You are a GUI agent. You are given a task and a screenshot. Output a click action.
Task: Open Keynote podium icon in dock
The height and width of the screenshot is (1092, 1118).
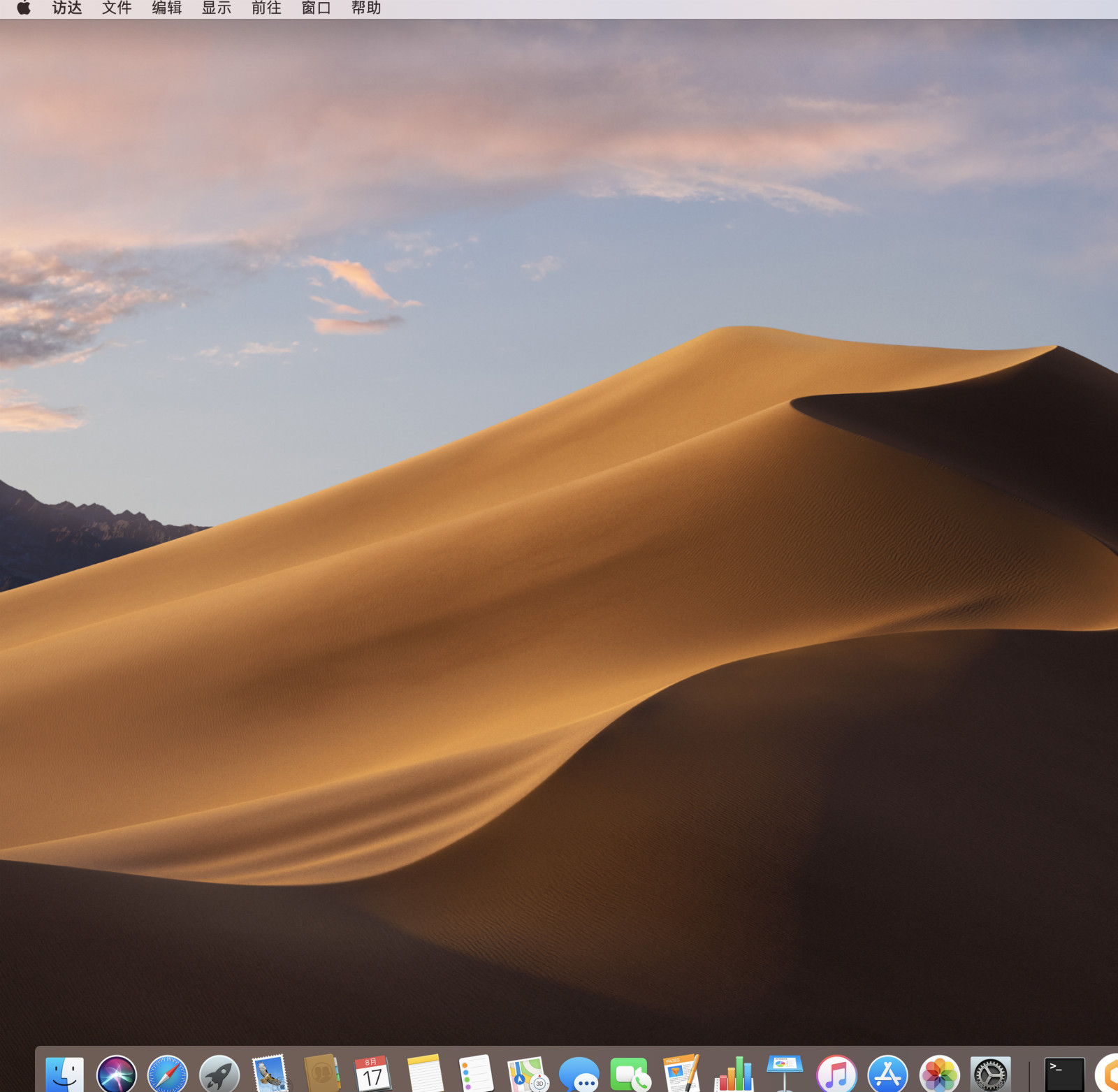tap(785, 1074)
